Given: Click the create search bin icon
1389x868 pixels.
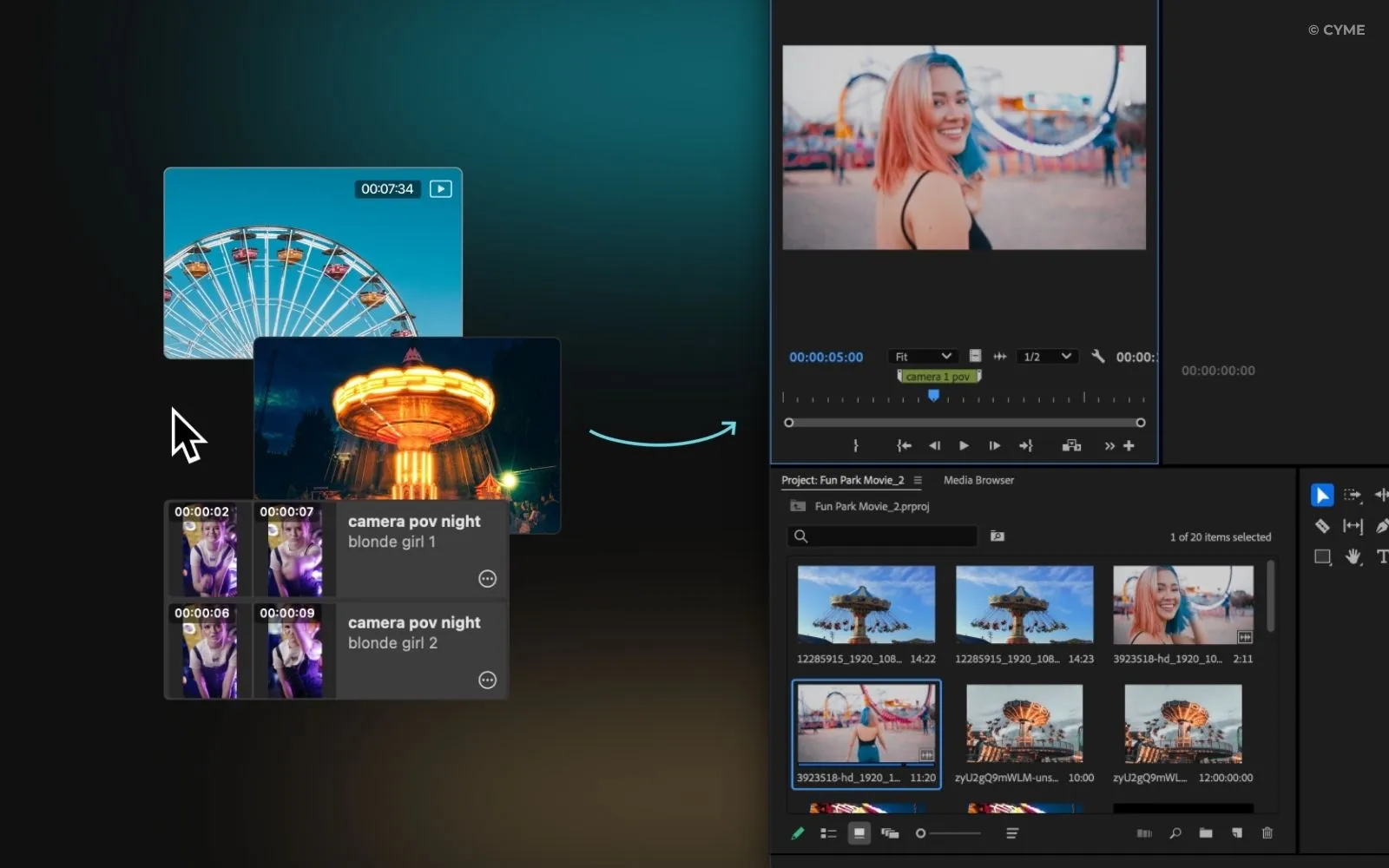Looking at the screenshot, I should [x=997, y=536].
